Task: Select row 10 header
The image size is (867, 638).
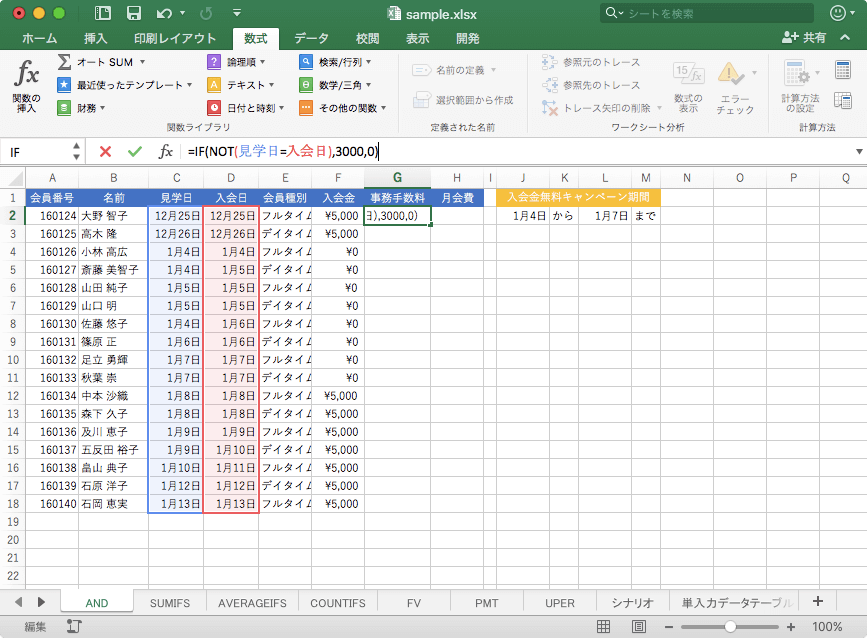Action: (13, 360)
